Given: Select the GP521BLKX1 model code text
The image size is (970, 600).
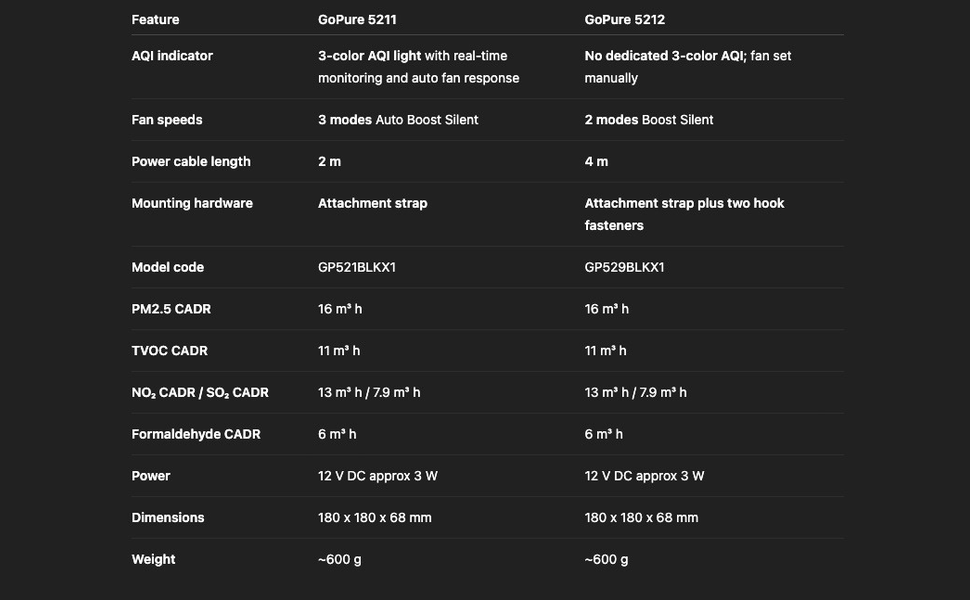Looking at the screenshot, I should coord(357,267).
